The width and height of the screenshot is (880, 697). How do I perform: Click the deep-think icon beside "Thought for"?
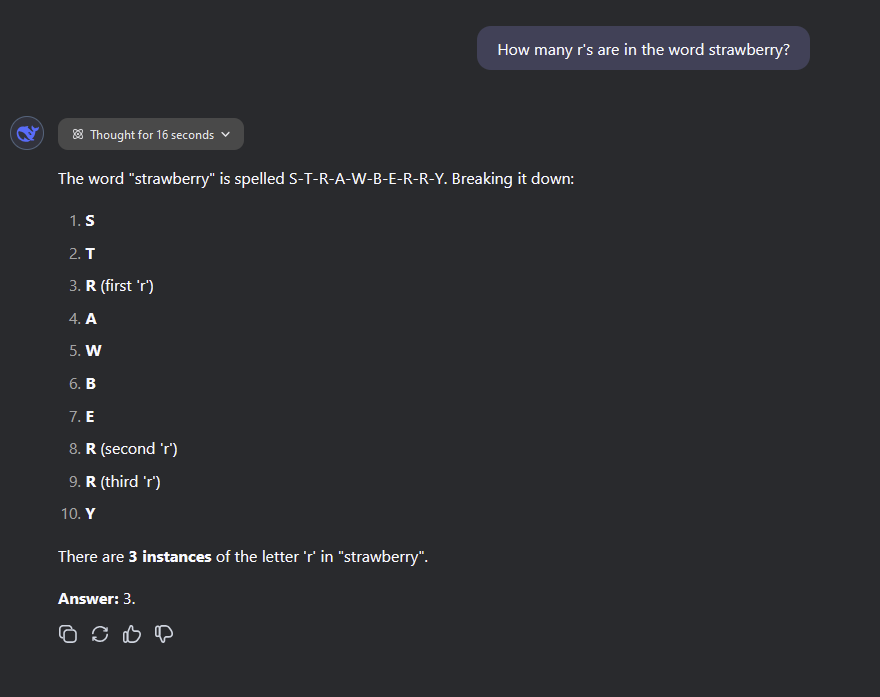point(78,134)
